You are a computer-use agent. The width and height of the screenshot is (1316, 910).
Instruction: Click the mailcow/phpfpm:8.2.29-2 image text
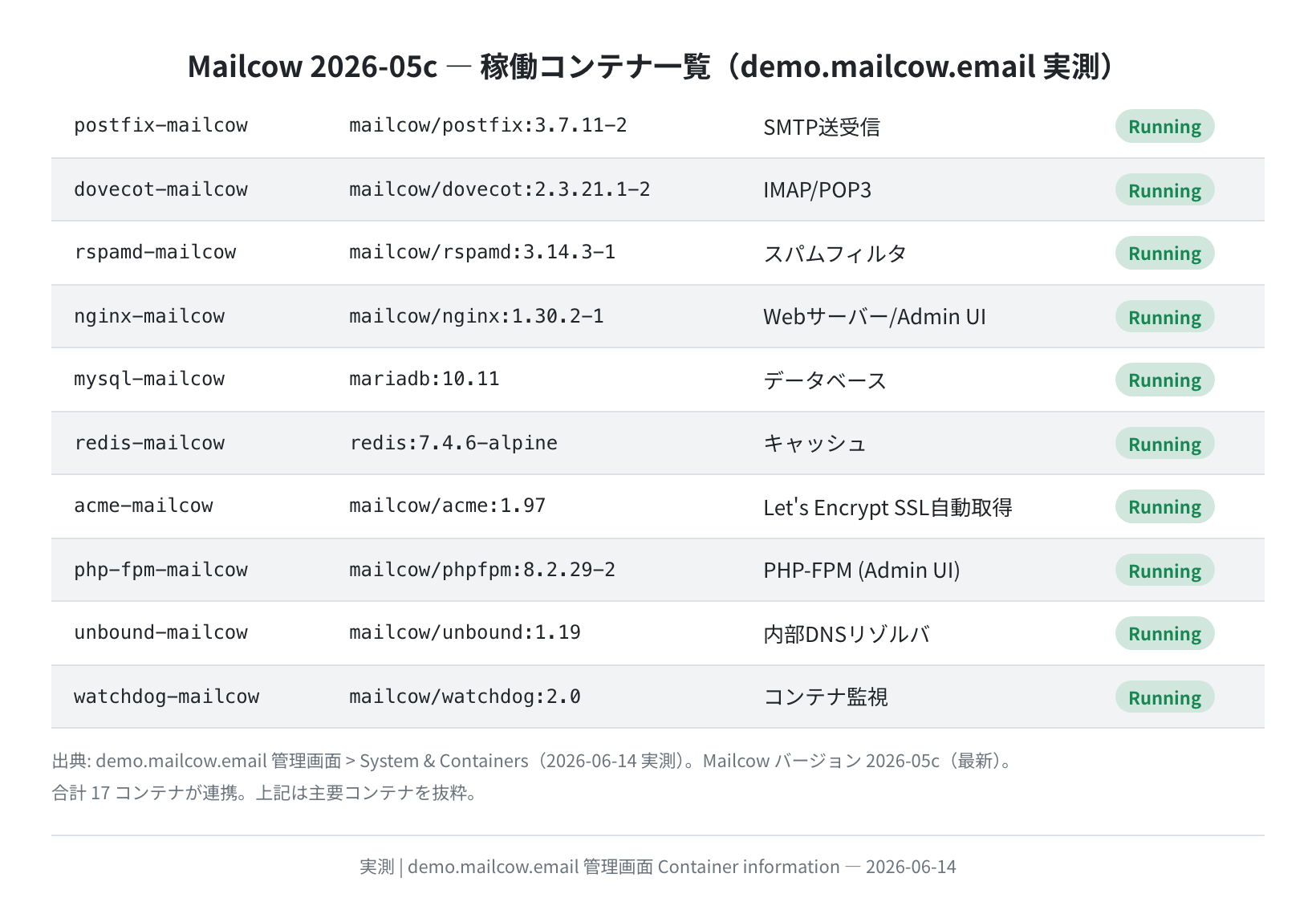(x=482, y=570)
